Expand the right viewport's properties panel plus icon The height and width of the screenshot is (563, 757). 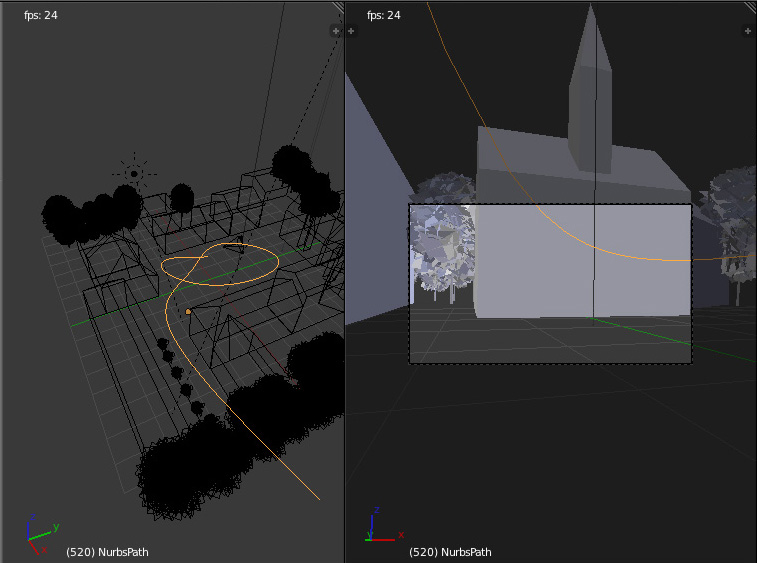747,31
